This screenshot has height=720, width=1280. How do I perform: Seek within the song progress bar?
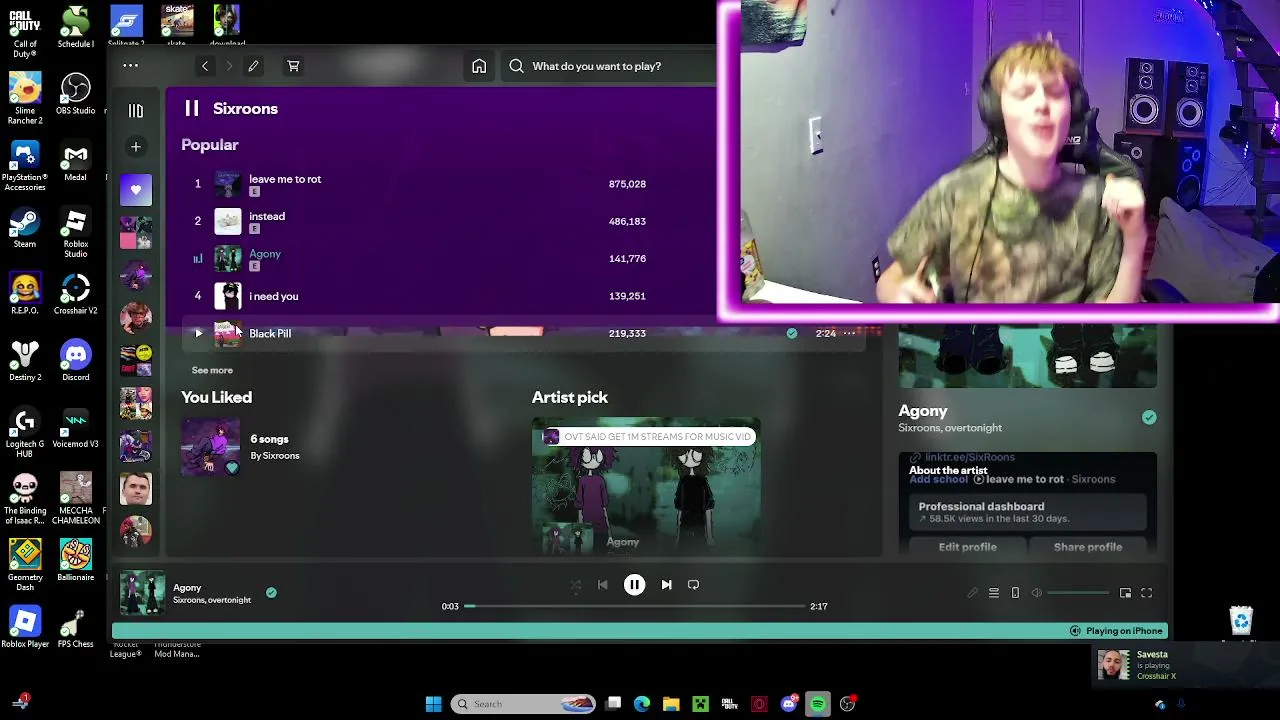click(x=635, y=606)
